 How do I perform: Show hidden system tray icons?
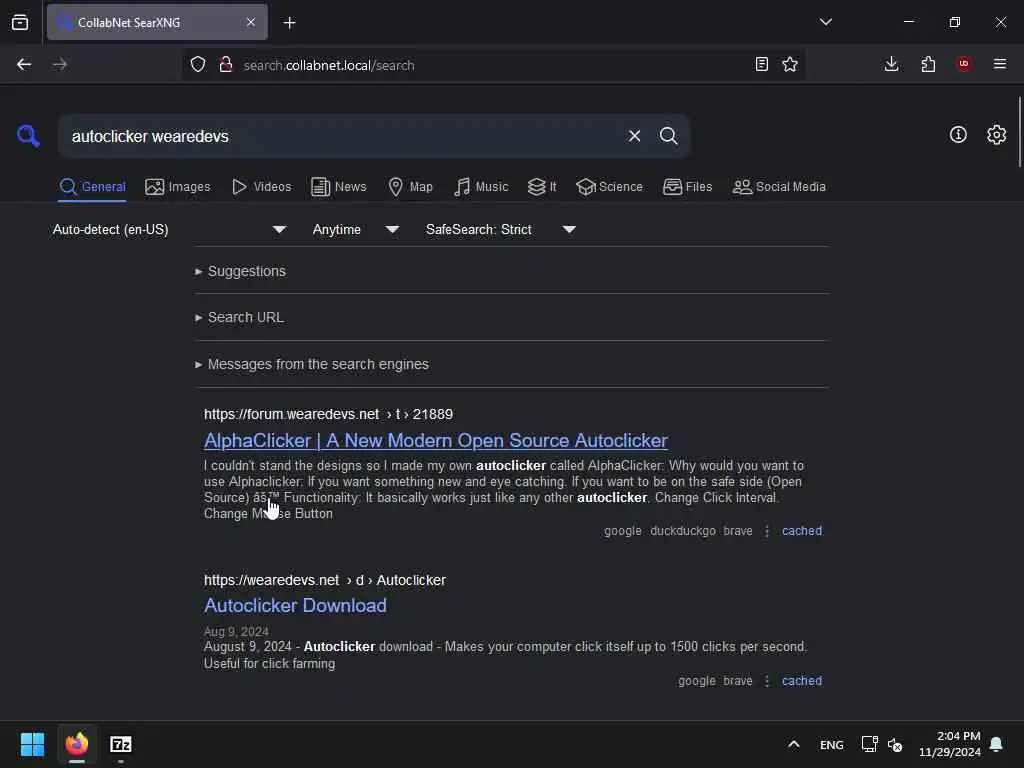pos(793,744)
